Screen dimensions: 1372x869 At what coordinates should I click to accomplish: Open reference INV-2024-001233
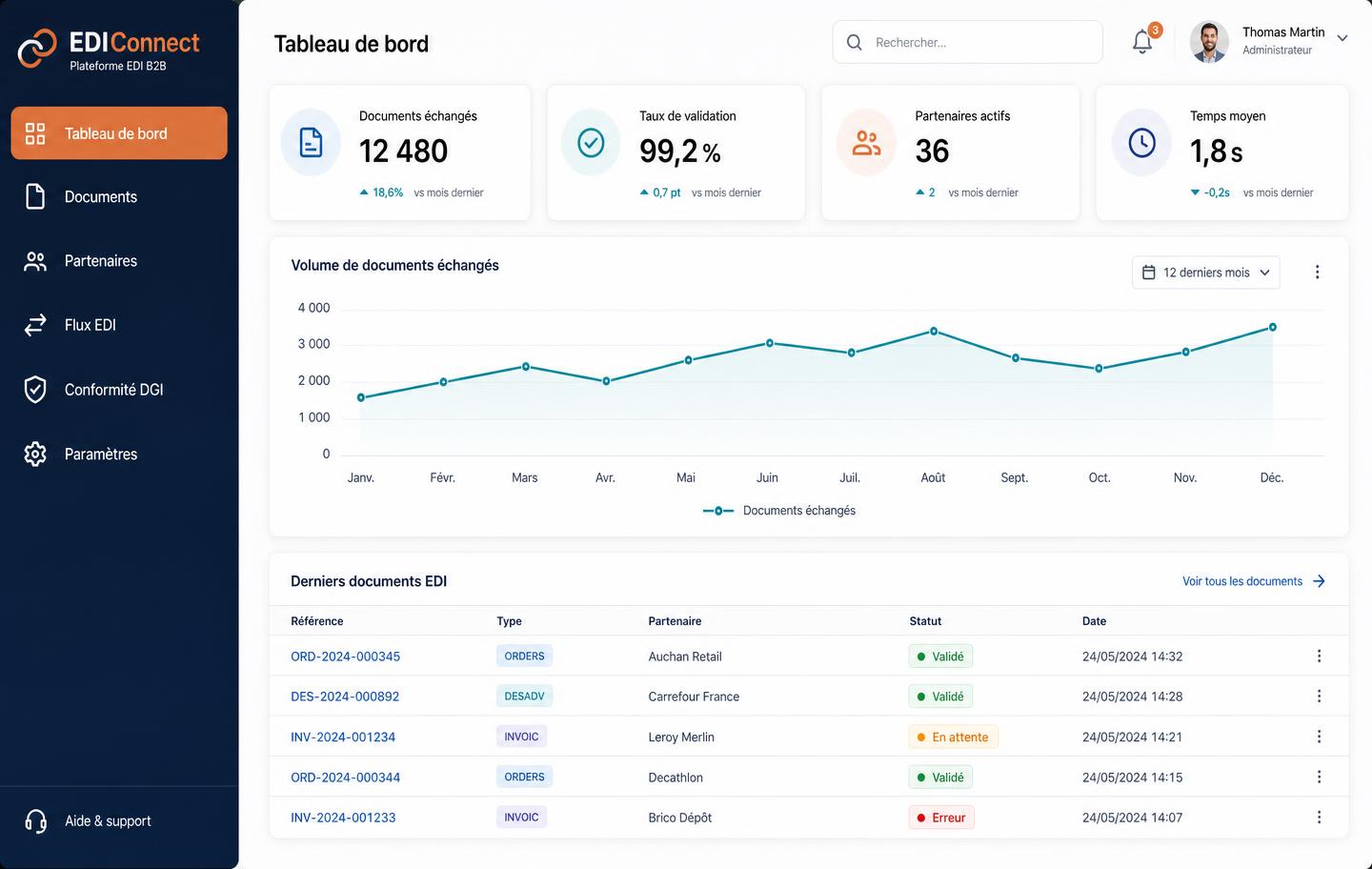click(343, 818)
